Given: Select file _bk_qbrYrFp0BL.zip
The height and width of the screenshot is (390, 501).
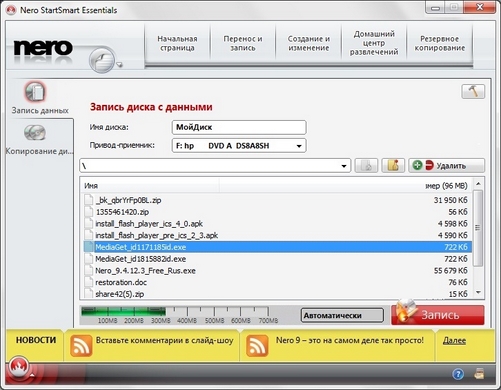Looking at the screenshot, I should (128, 200).
